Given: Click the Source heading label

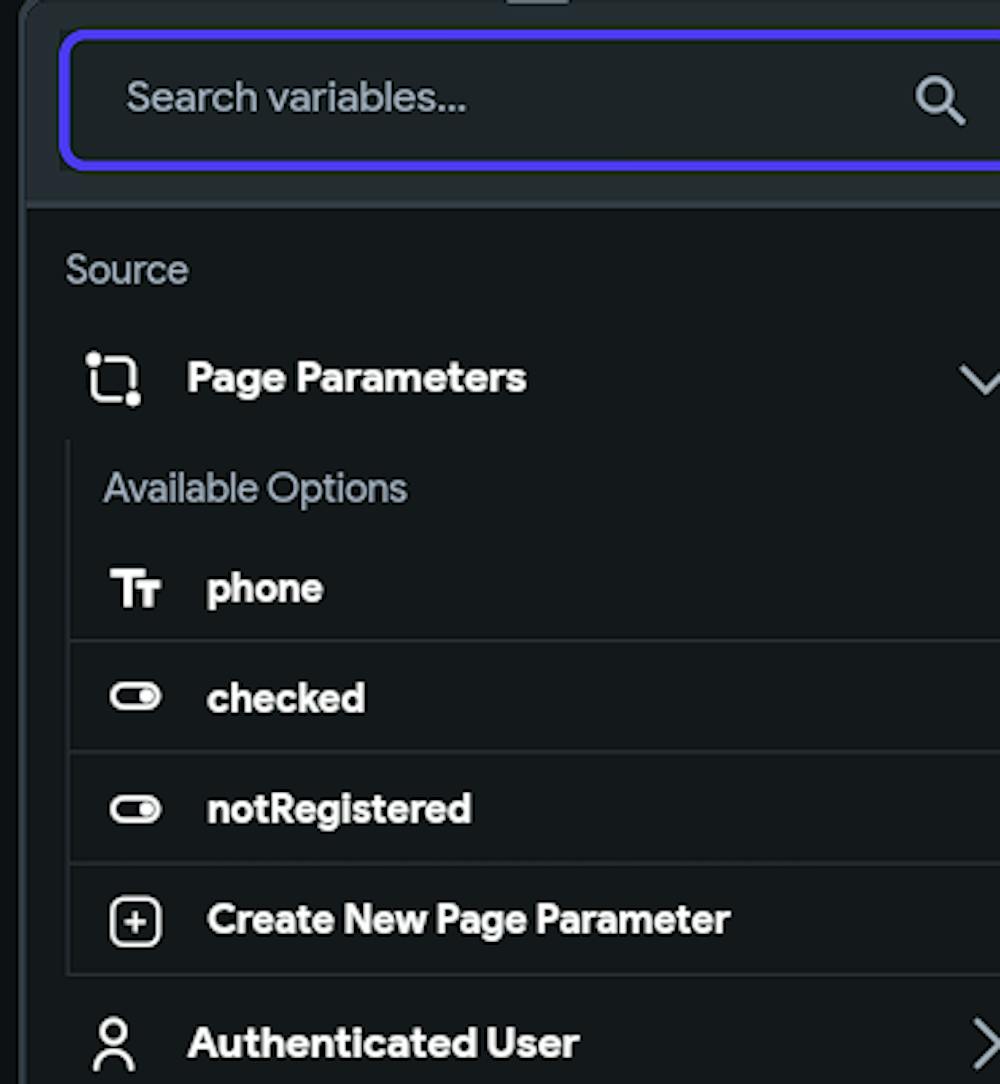Looking at the screenshot, I should tap(127, 270).
